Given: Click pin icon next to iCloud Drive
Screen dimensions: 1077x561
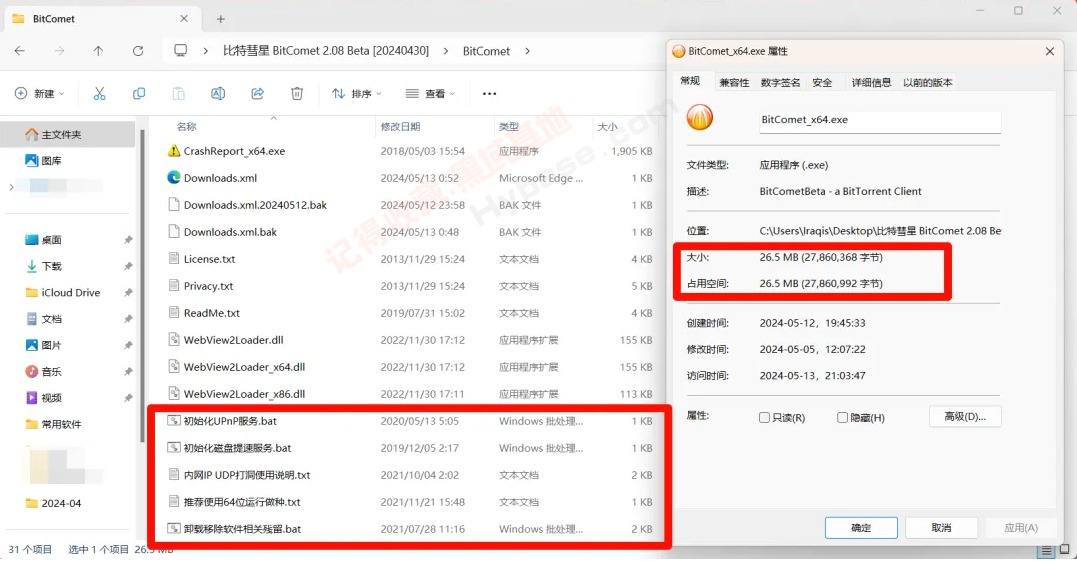Looking at the screenshot, I should pyautogui.click(x=128, y=293).
